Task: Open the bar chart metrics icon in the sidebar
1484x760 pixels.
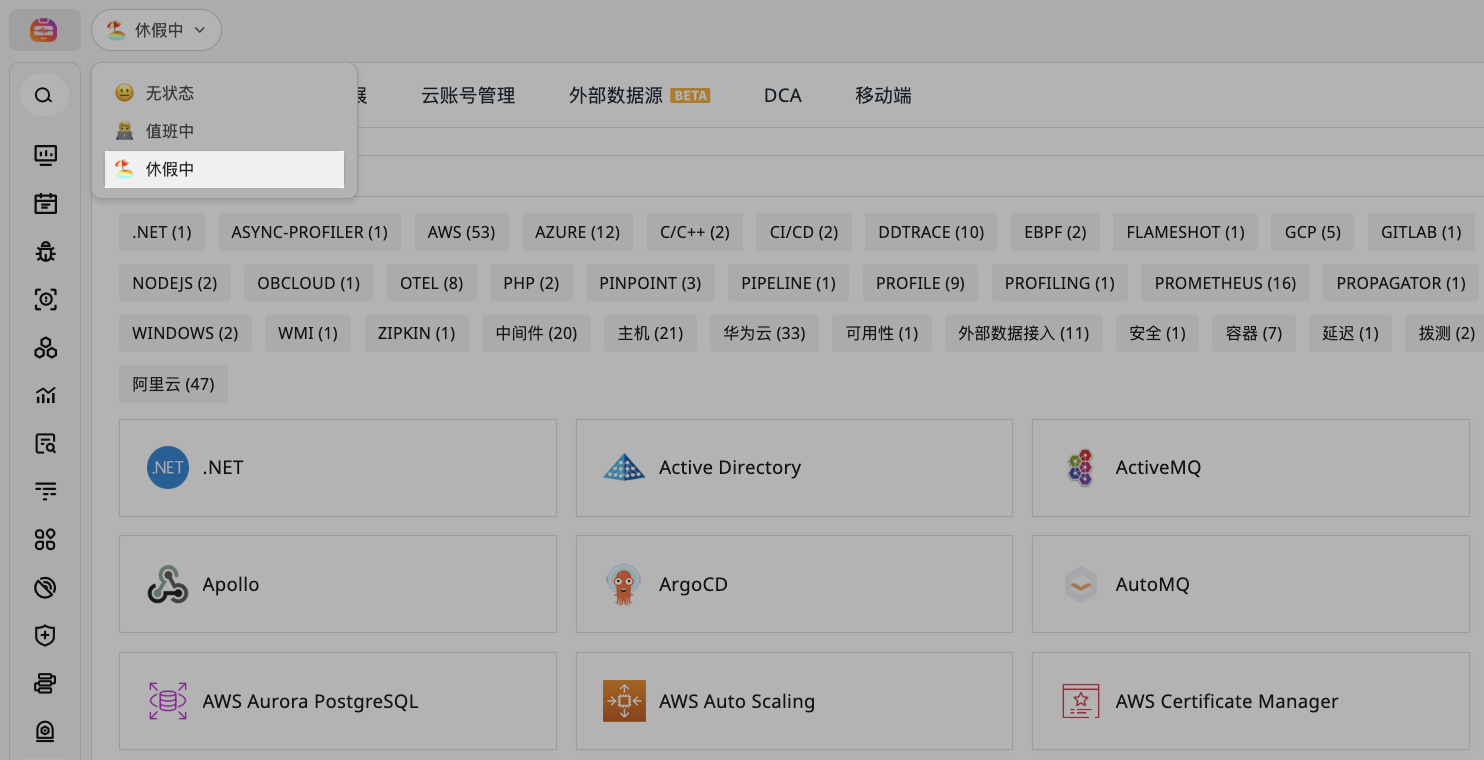Action: coord(45,395)
